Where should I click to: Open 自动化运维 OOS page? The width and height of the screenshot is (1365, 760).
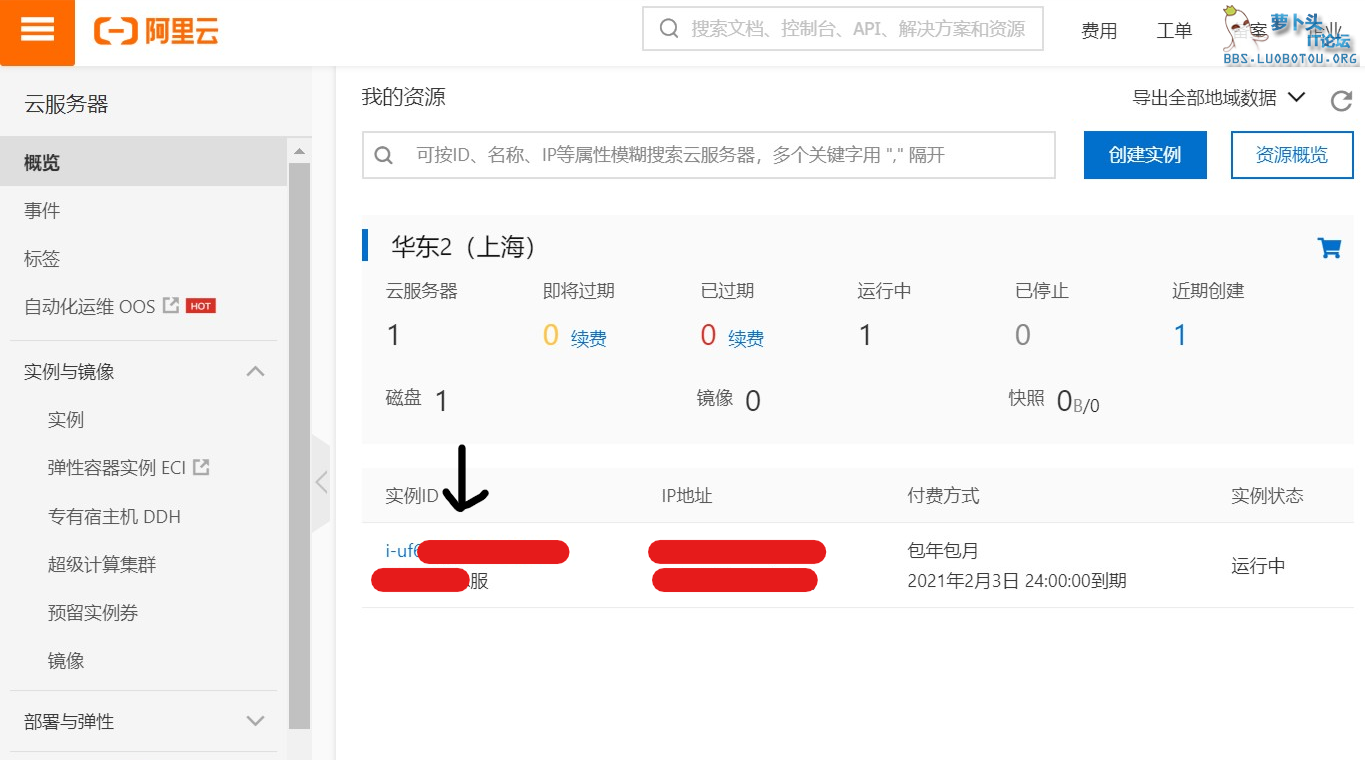pyautogui.click(x=90, y=306)
